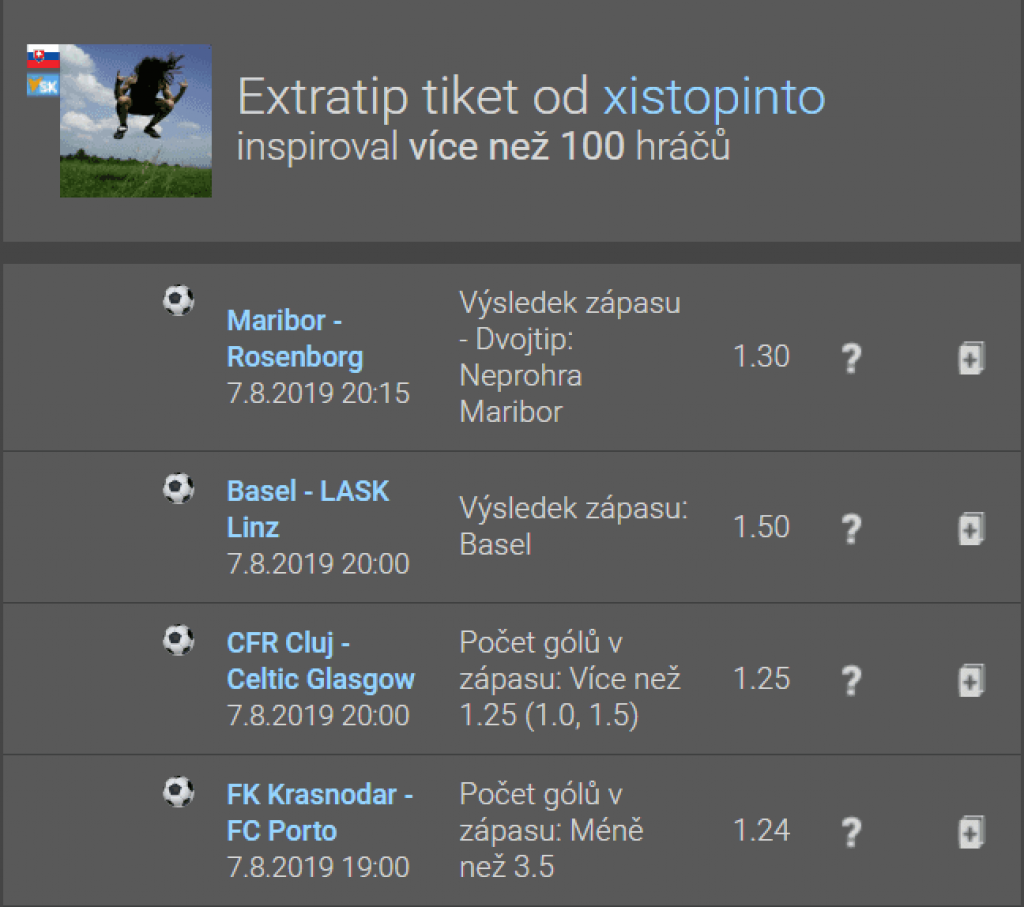
Task: Click soccer ball icon next to CFR Cluj match
Action: pyautogui.click(x=178, y=640)
